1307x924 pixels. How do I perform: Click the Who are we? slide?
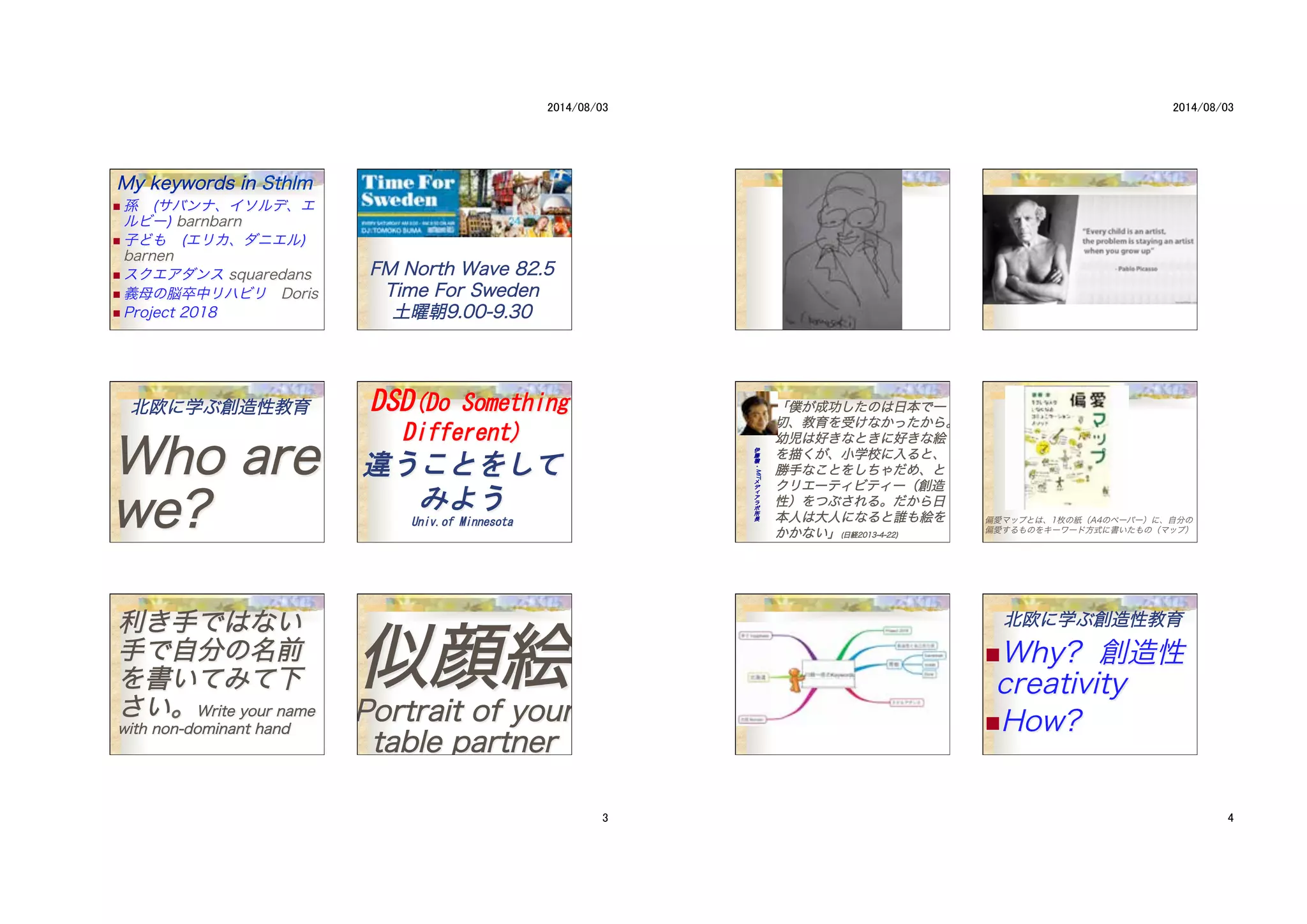click(216, 462)
